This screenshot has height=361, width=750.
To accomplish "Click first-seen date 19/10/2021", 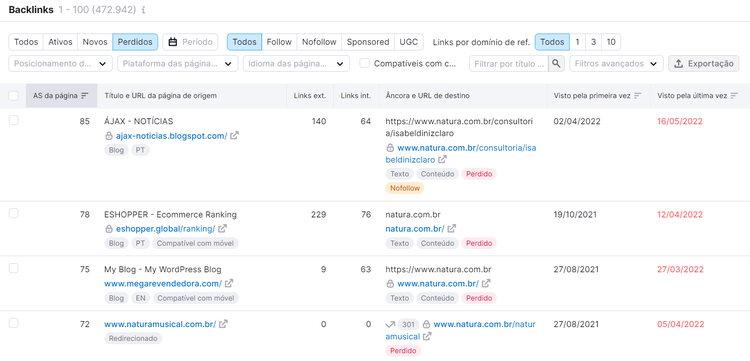I will click(x=576, y=215).
